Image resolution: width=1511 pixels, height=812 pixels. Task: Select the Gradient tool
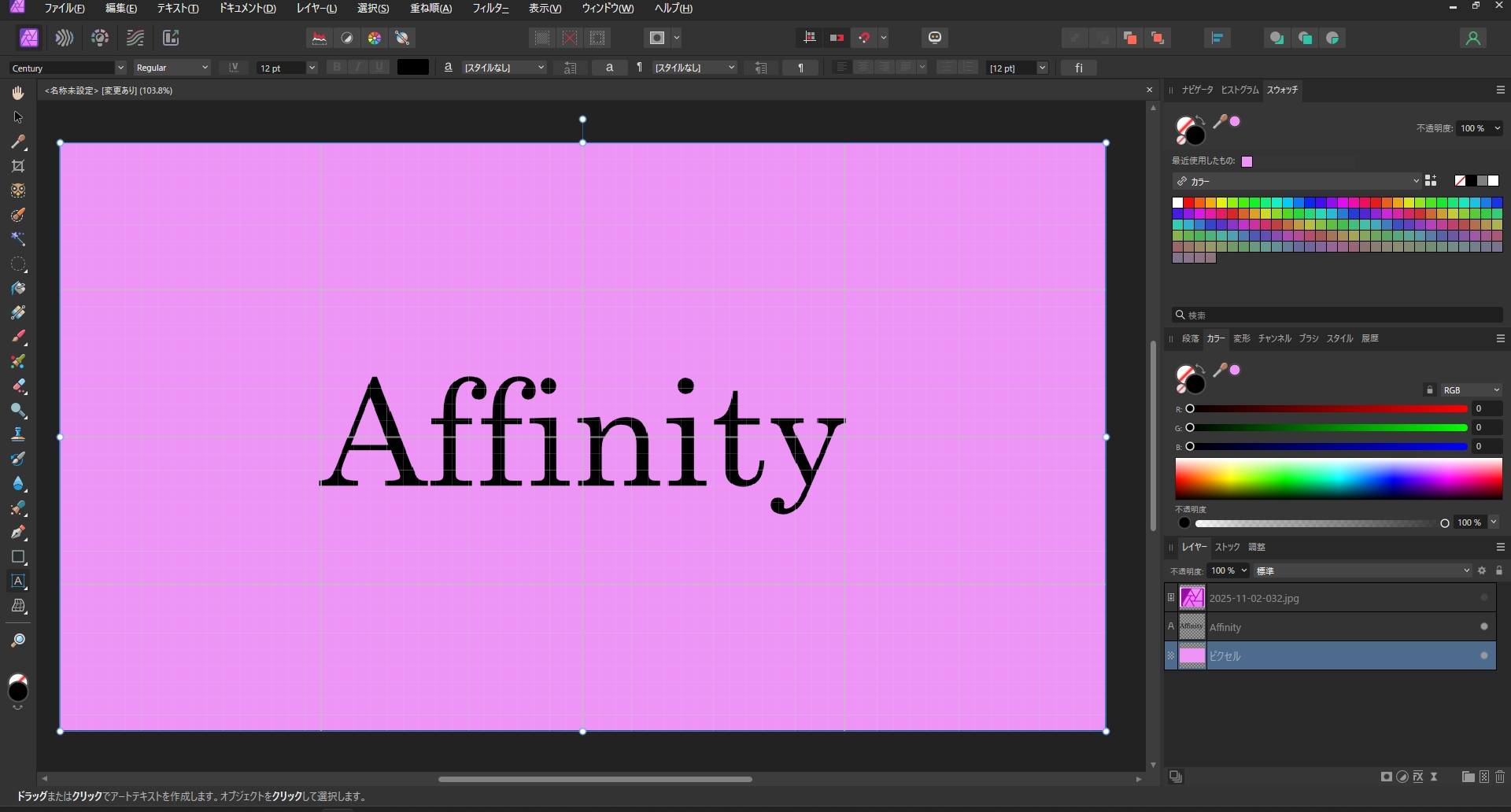tap(17, 312)
